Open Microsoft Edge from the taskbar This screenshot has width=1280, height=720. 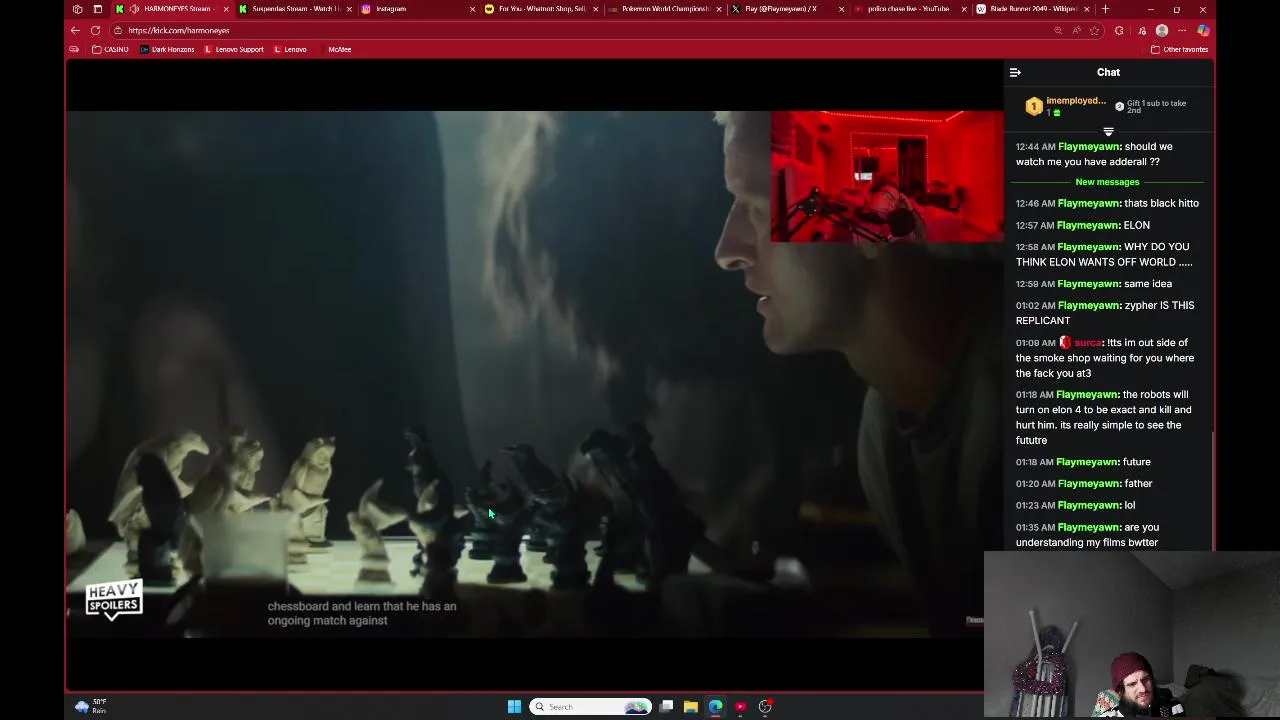[x=716, y=707]
